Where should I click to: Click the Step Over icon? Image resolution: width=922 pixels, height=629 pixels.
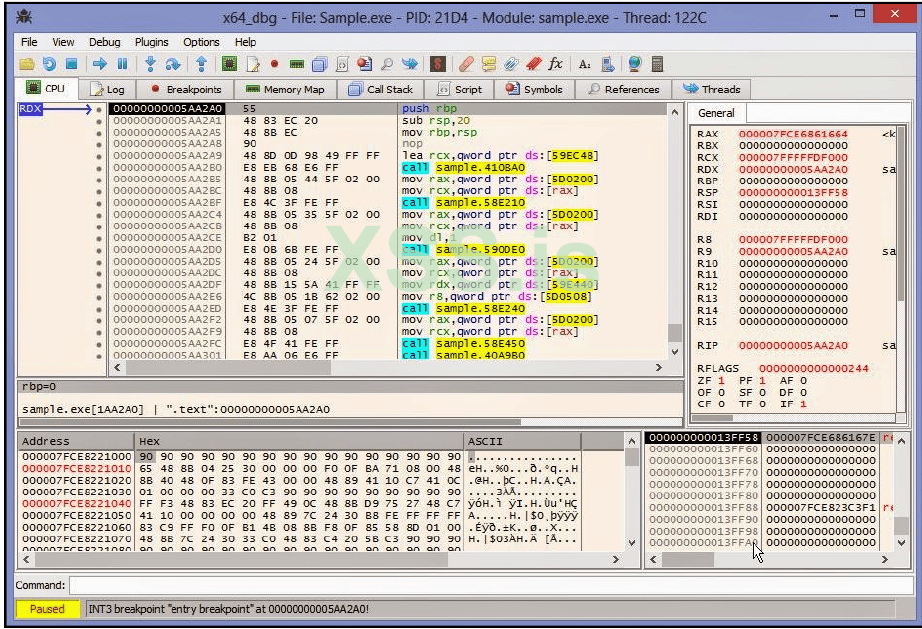coord(173,64)
